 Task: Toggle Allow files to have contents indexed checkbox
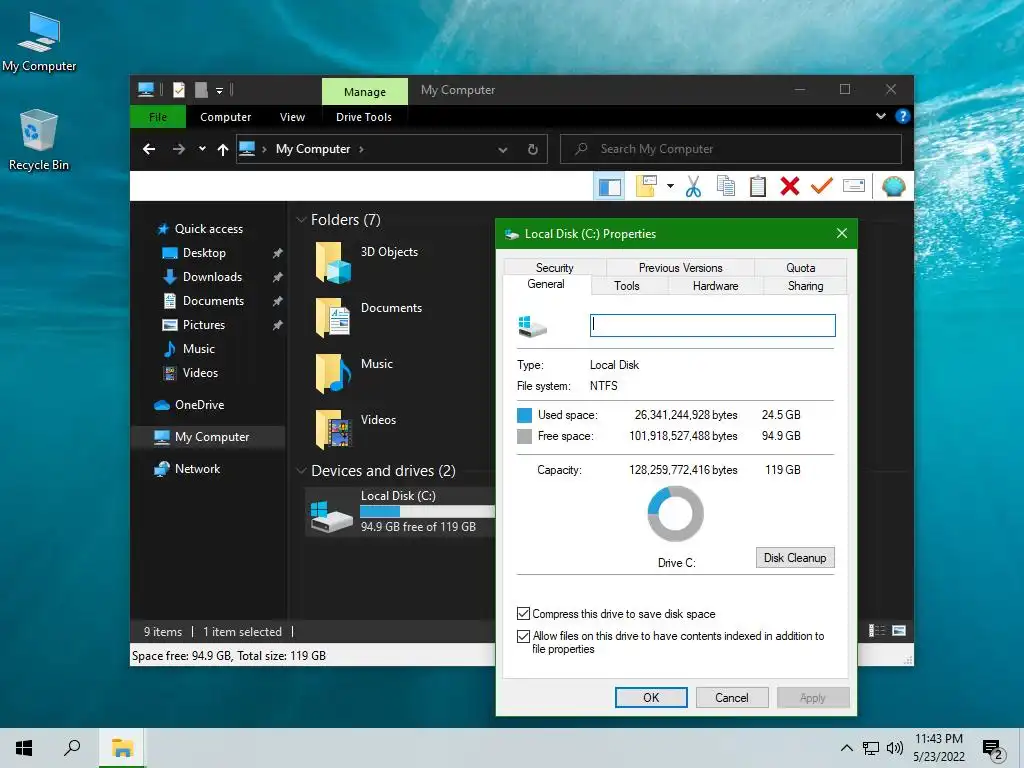coord(523,636)
